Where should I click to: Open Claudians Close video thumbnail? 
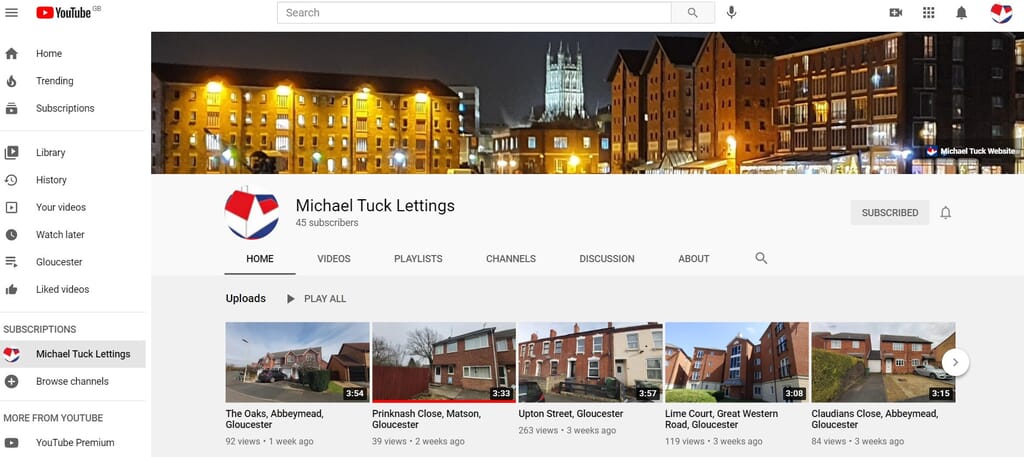[x=883, y=362]
